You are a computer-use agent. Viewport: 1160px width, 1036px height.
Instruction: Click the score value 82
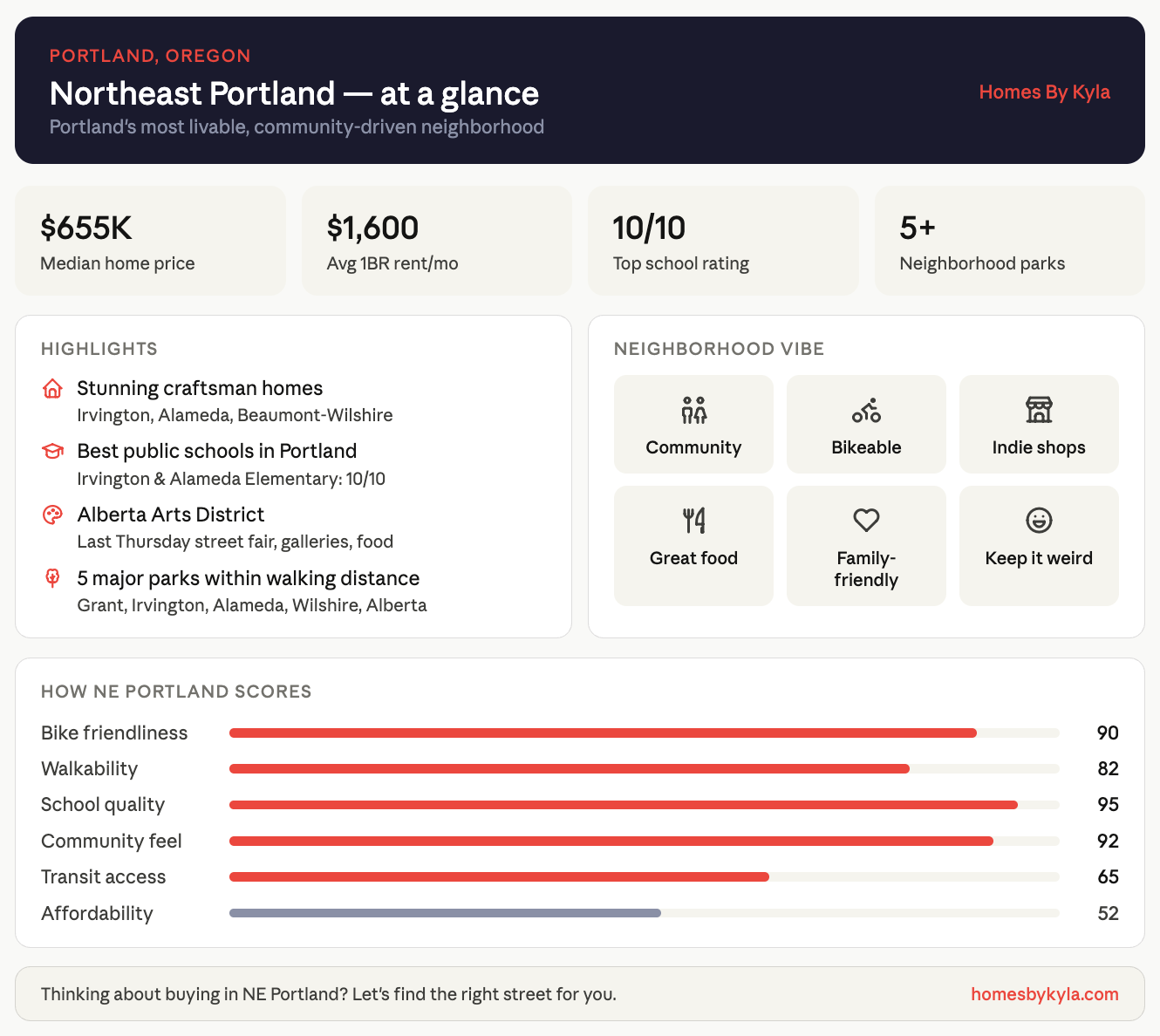point(1108,769)
